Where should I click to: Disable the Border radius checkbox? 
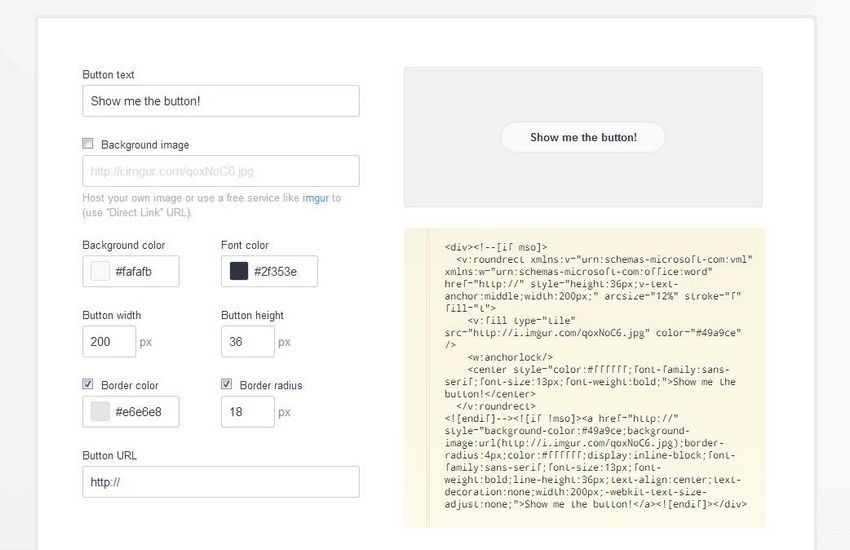coord(227,384)
